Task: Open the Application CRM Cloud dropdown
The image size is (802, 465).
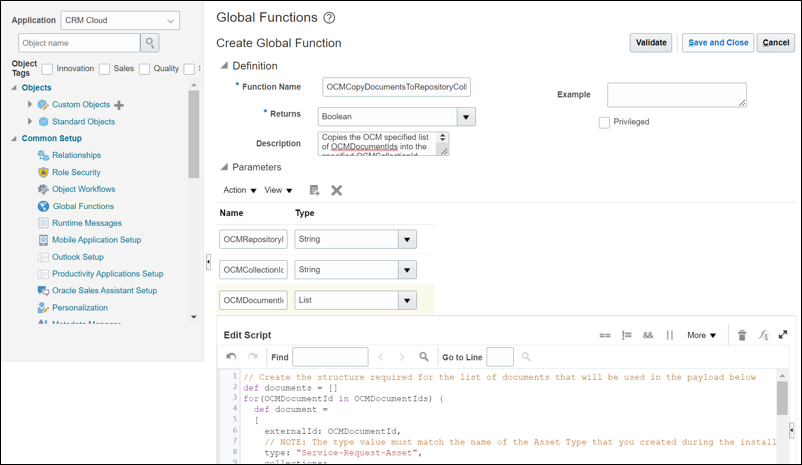Action: click(120, 20)
